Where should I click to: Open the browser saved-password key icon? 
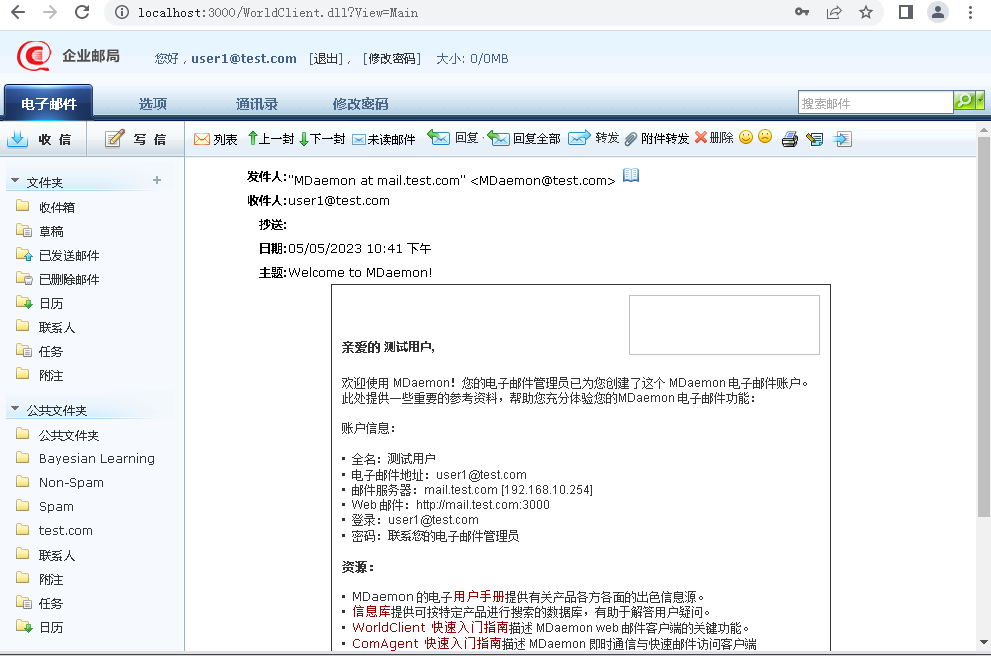click(x=802, y=12)
